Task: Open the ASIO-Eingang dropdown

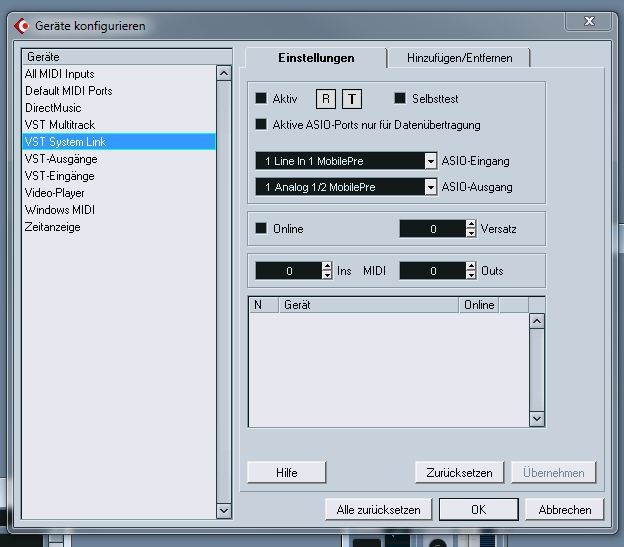Action: point(431,161)
